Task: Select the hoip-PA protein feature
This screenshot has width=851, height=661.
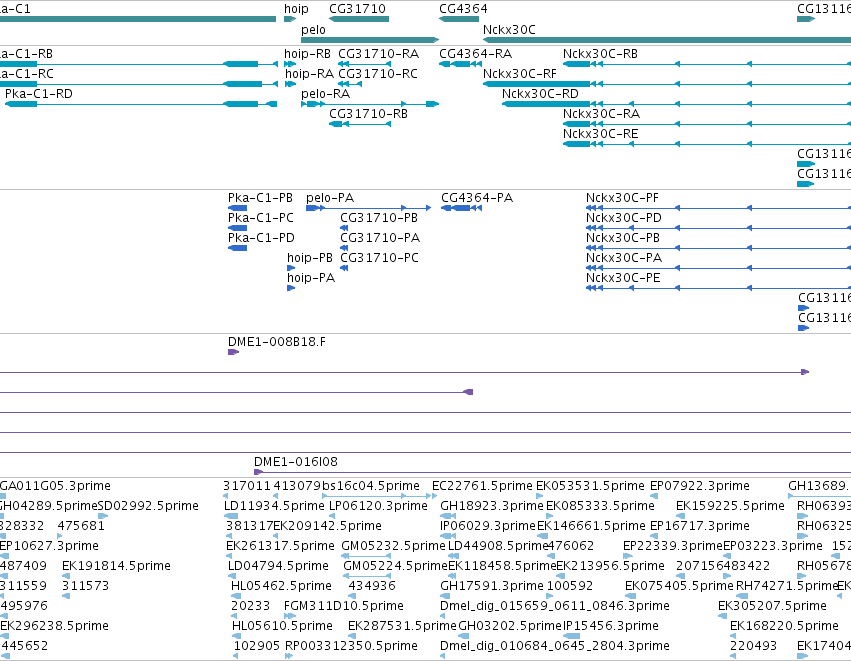Action: [291, 288]
